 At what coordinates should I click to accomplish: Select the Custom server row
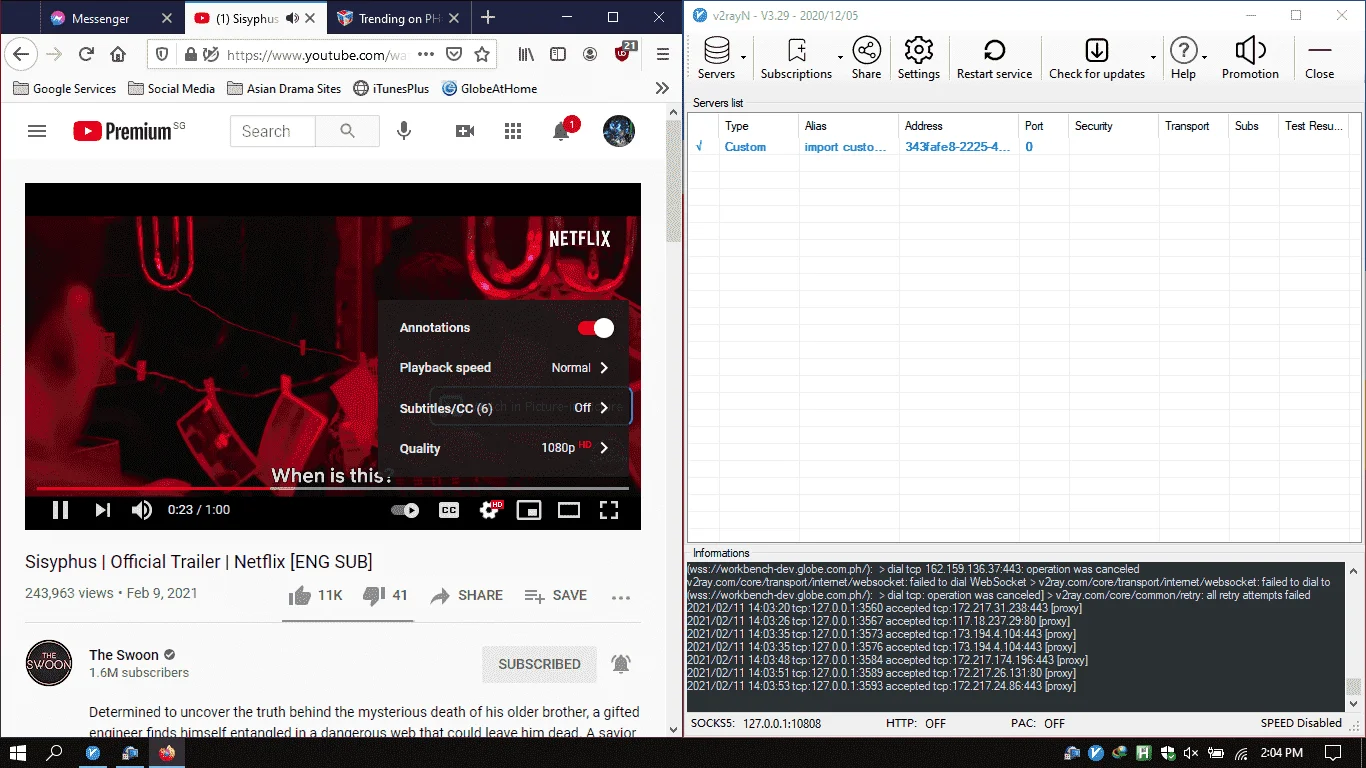click(x=1018, y=147)
